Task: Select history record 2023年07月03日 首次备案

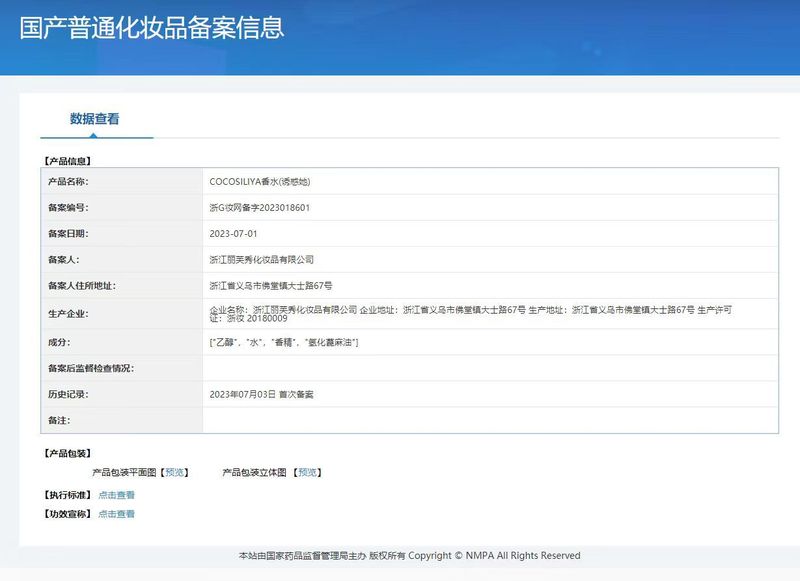Action: [x=261, y=394]
